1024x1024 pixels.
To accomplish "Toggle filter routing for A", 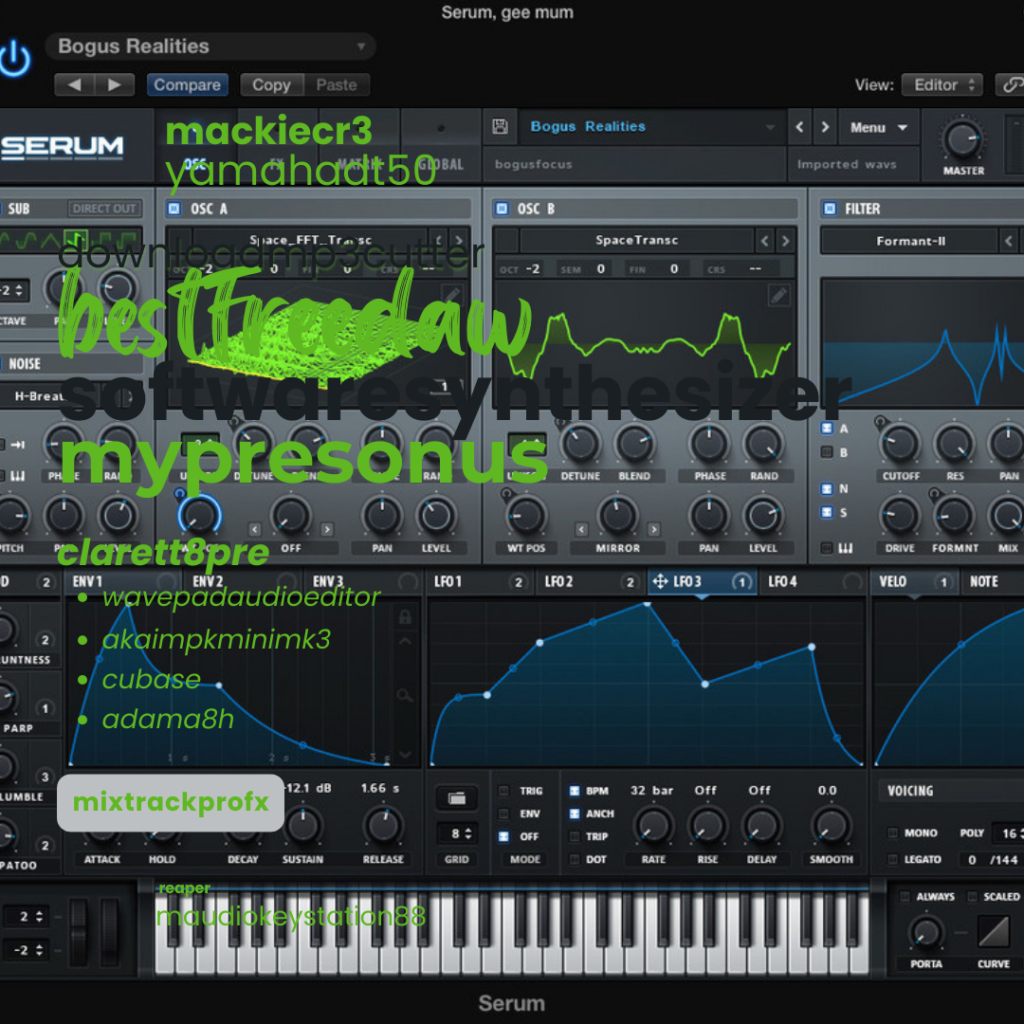I will pyautogui.click(x=827, y=428).
